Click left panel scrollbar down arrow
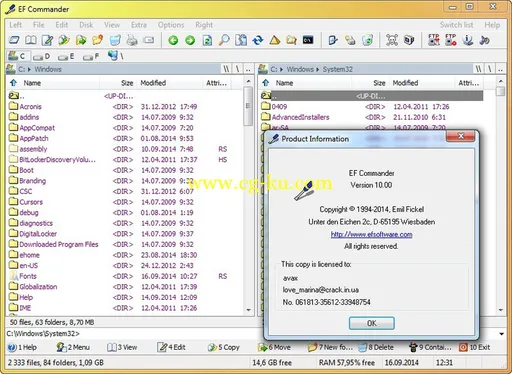This screenshot has height=374, width=512. [248, 310]
